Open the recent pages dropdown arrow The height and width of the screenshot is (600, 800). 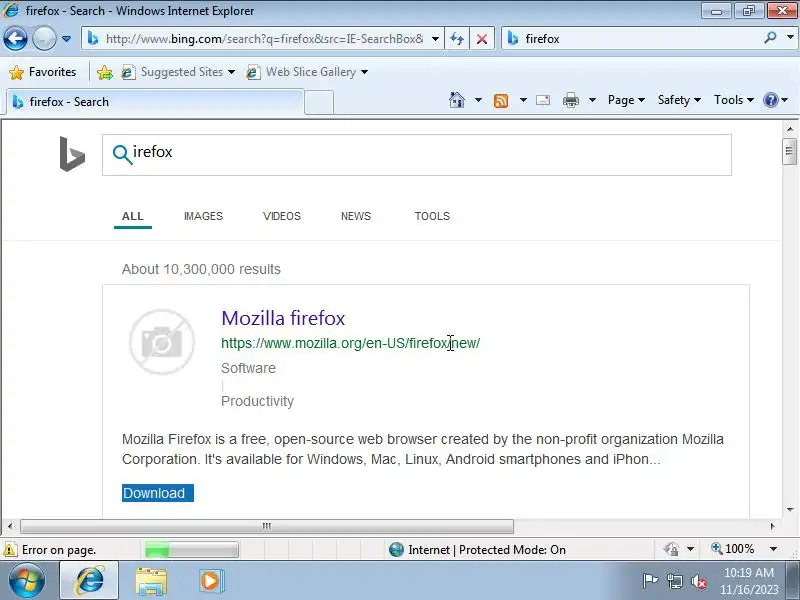[66, 39]
